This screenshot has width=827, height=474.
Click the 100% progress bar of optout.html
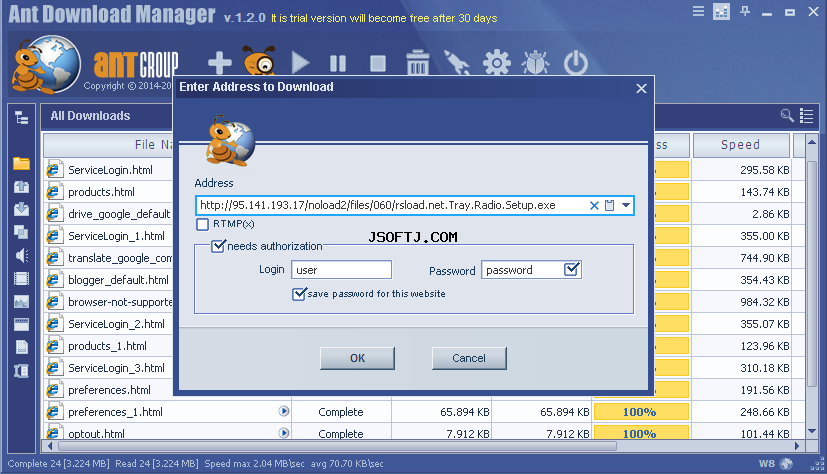[x=641, y=433]
